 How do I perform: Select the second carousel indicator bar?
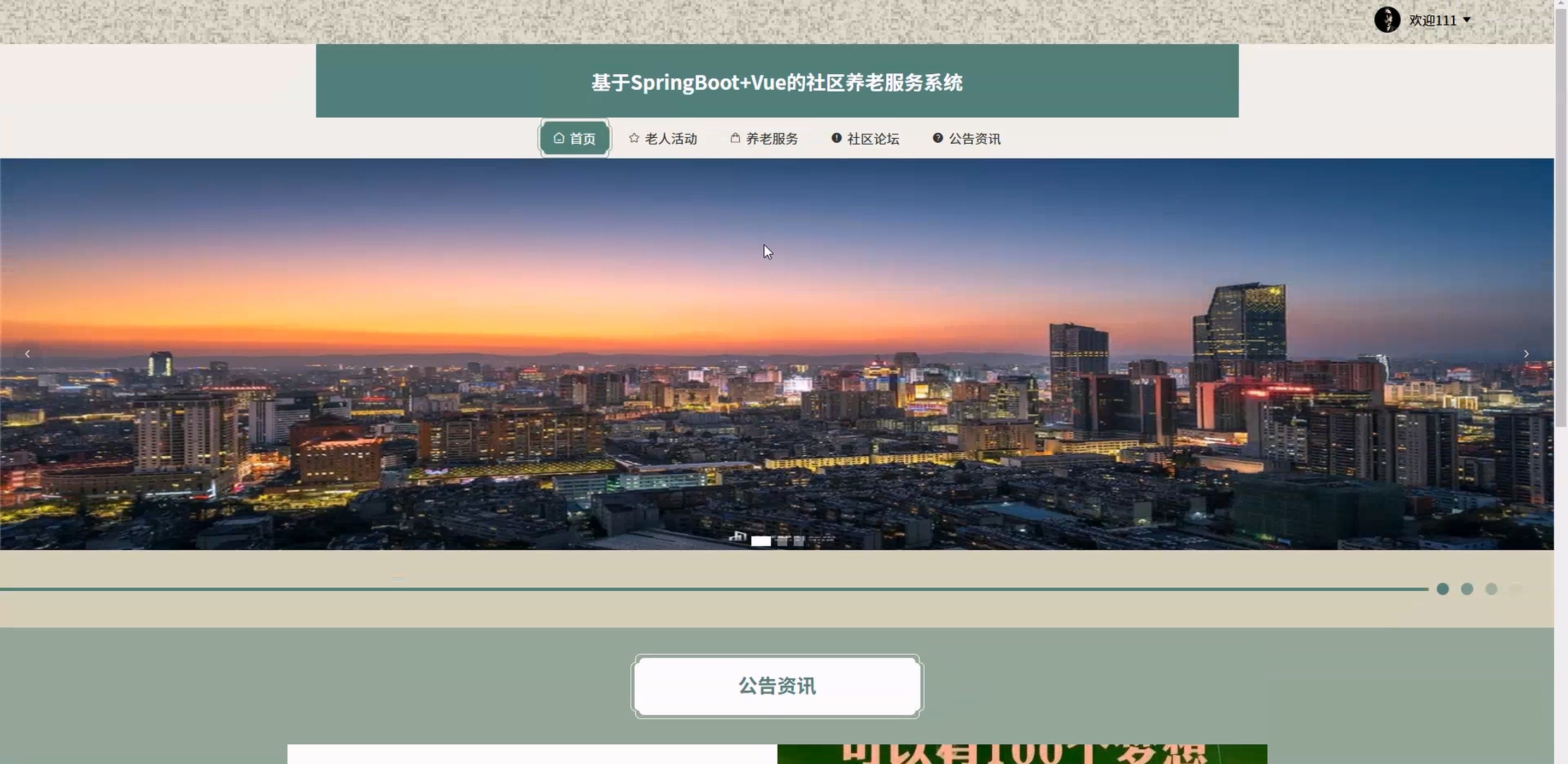[782, 541]
